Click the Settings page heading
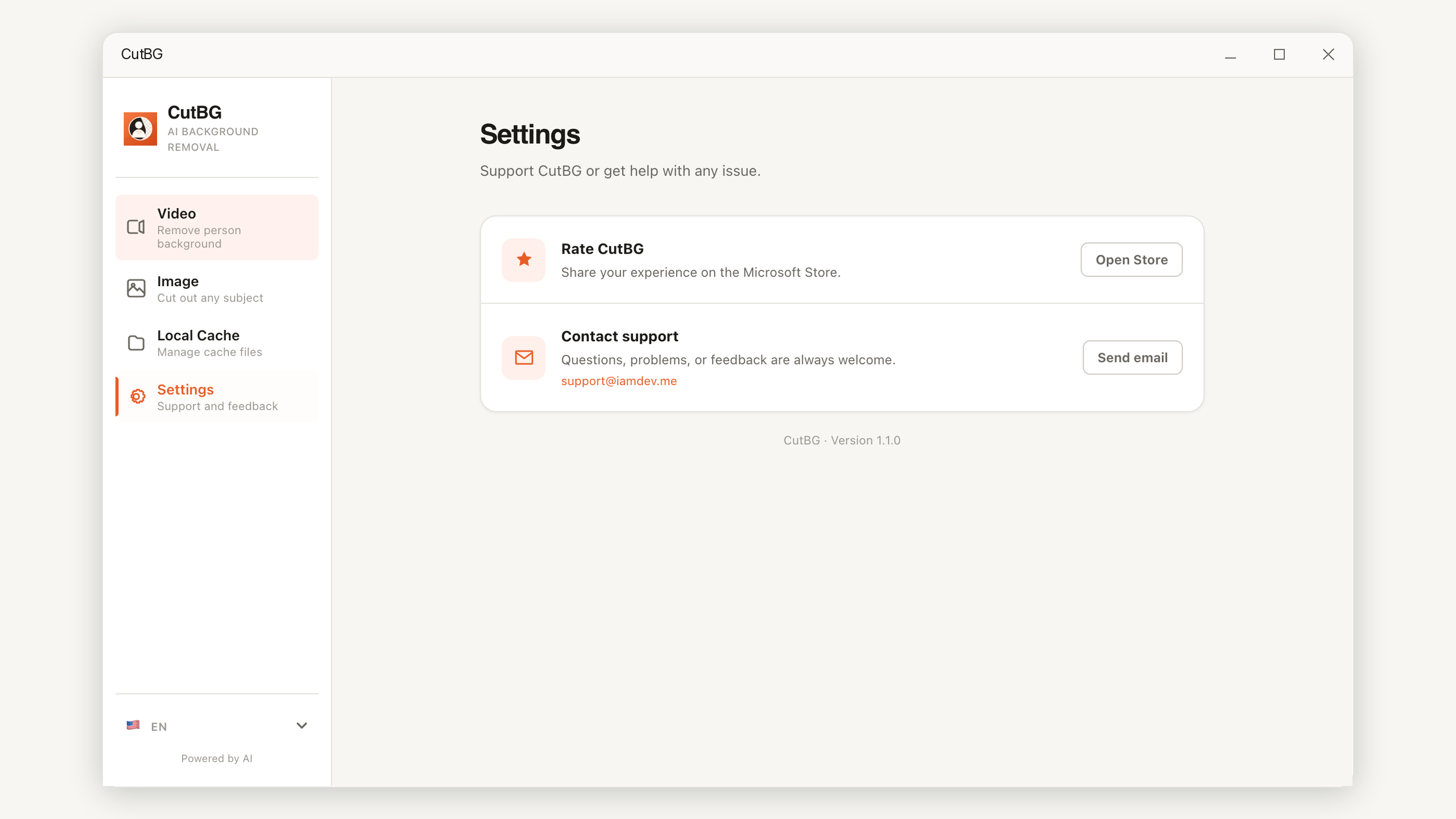This screenshot has height=819, width=1456. point(530,134)
